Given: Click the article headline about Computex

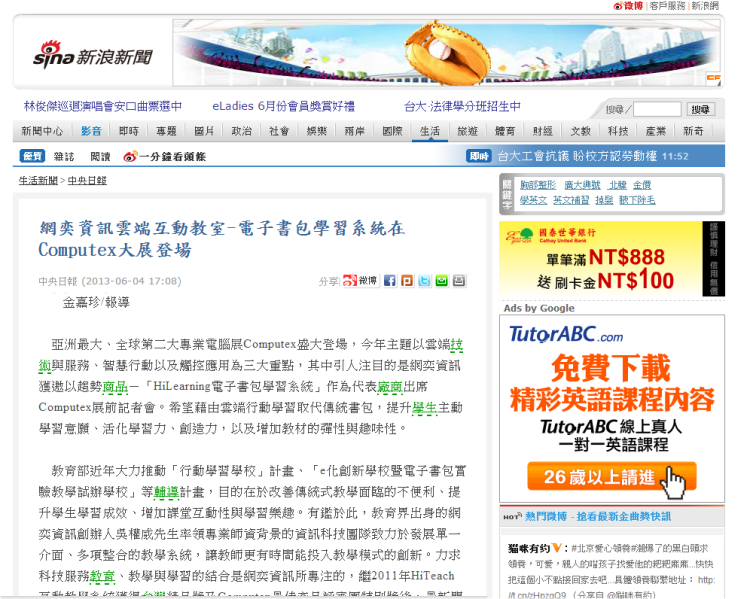Looking at the screenshot, I should coord(222,239).
